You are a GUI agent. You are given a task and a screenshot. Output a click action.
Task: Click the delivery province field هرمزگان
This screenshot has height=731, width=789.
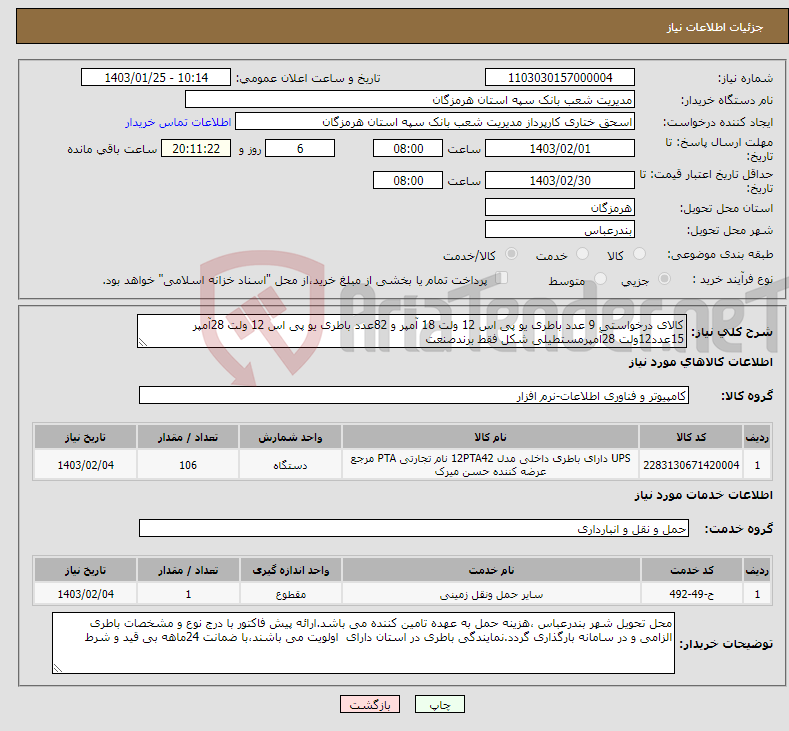[x=560, y=208]
